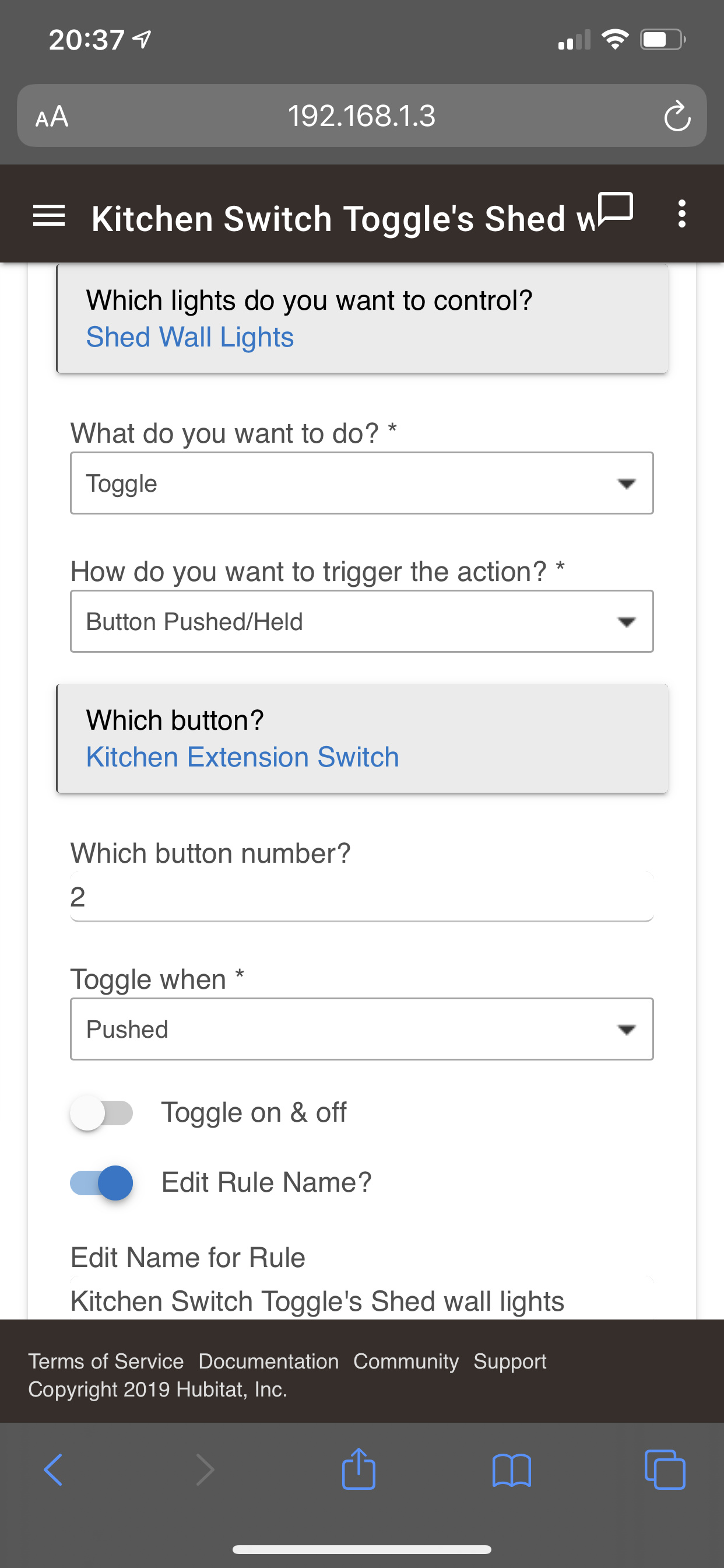Image resolution: width=724 pixels, height=1568 pixels.
Task: Open the hamburger navigation menu
Action: [x=48, y=216]
